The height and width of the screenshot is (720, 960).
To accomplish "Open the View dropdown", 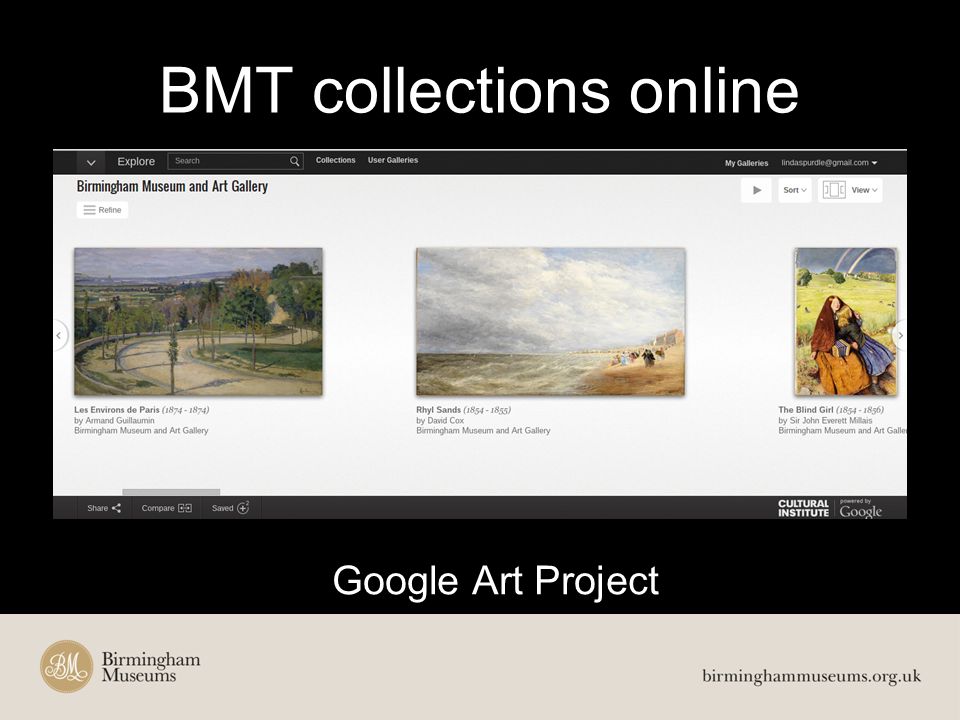I will point(864,190).
